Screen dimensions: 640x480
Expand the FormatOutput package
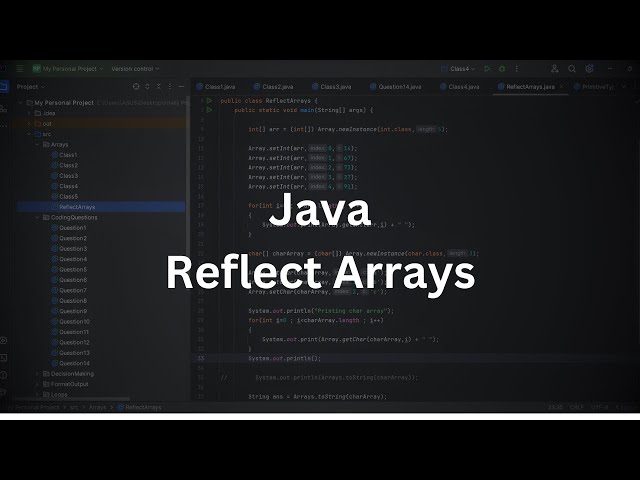point(37,384)
